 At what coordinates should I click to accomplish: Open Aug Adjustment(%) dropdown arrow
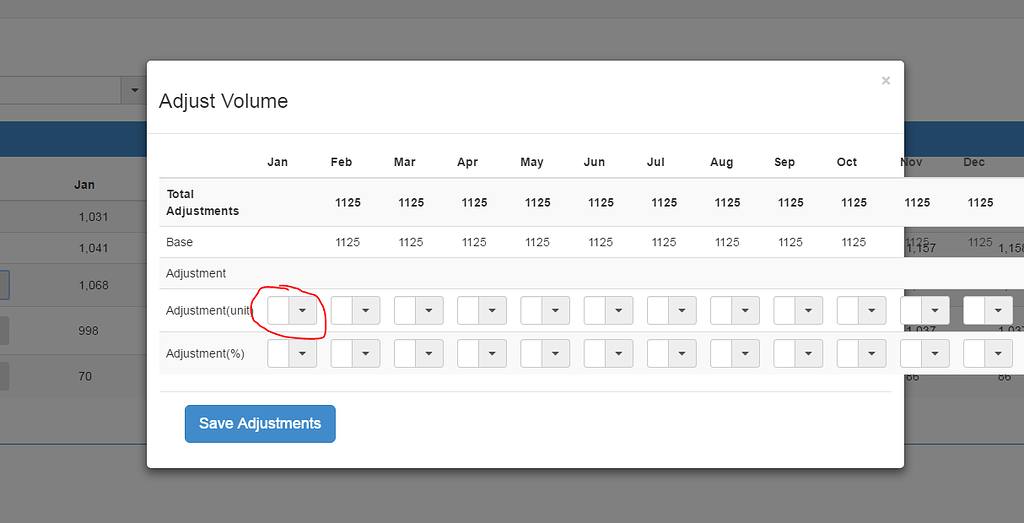745,354
